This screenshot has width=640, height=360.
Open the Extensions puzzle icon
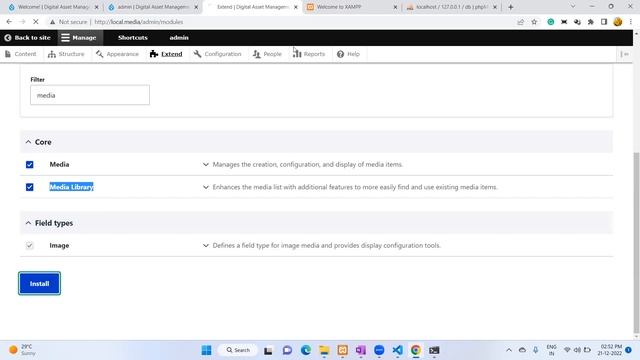pyautogui.click(x=591, y=22)
